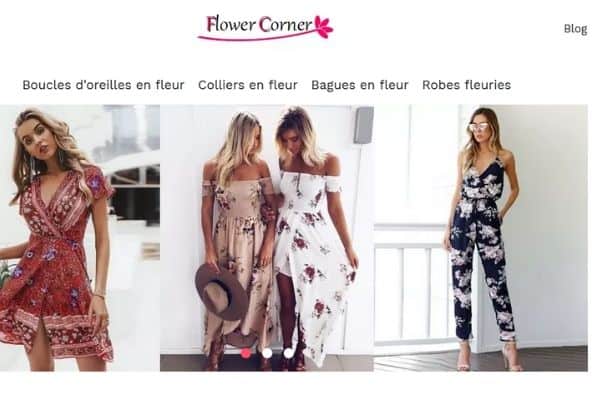600x400 pixels.
Task: Click the pink swoosh under the logo
Action: pyautogui.click(x=256, y=37)
